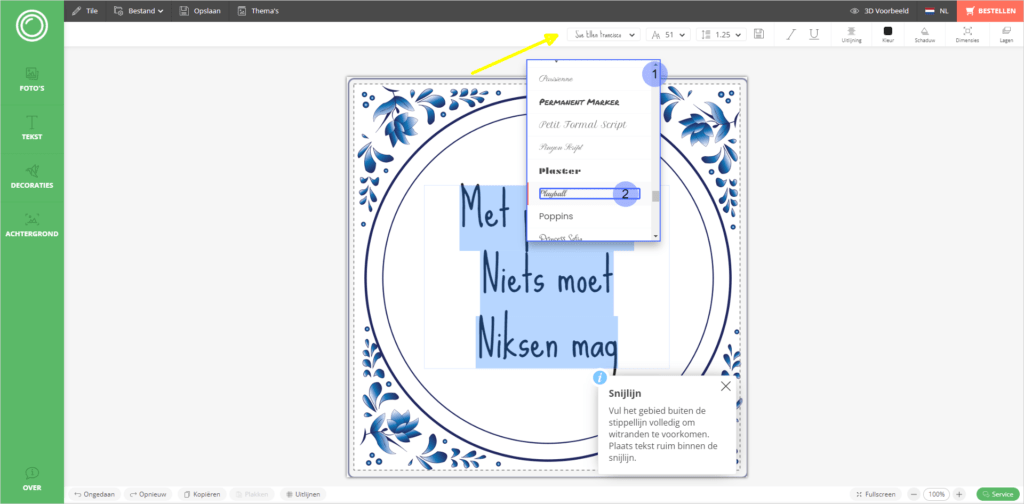Open the Lagen layers panel
The width and height of the screenshot is (1024, 504).
(x=1005, y=34)
